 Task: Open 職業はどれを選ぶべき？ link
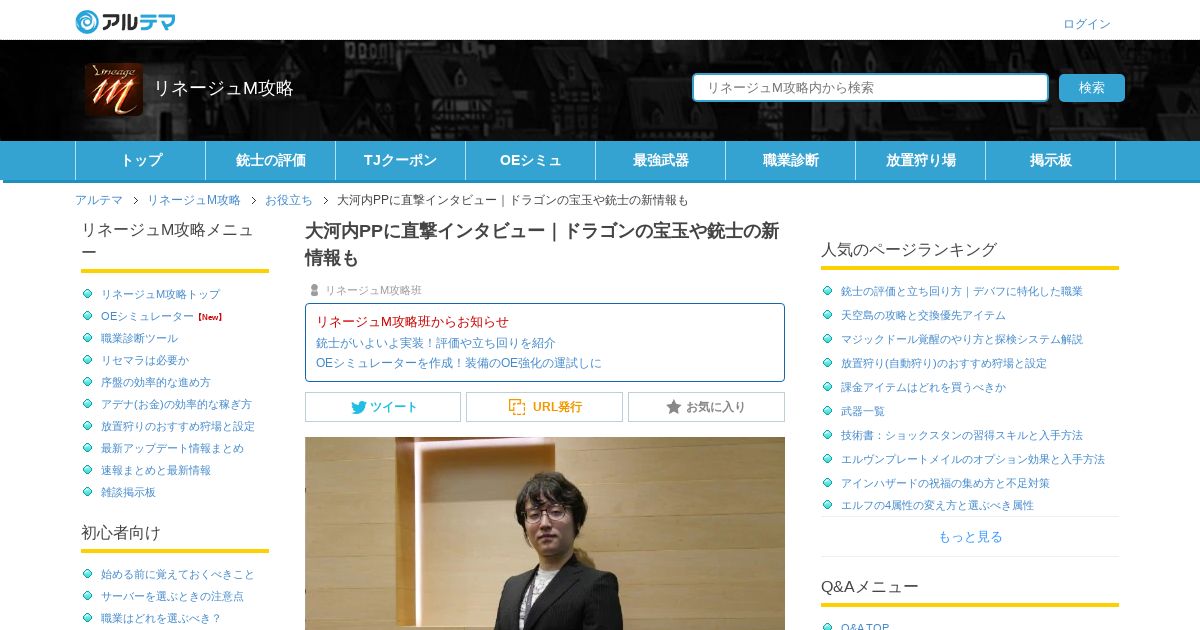161,618
